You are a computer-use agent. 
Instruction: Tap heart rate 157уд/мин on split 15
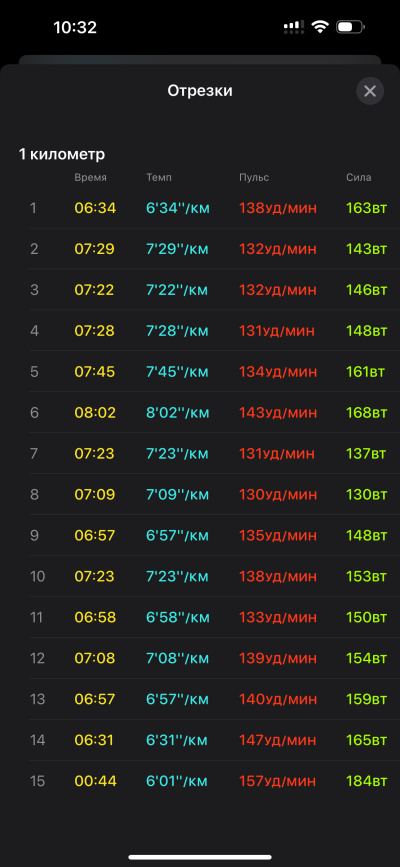(277, 781)
